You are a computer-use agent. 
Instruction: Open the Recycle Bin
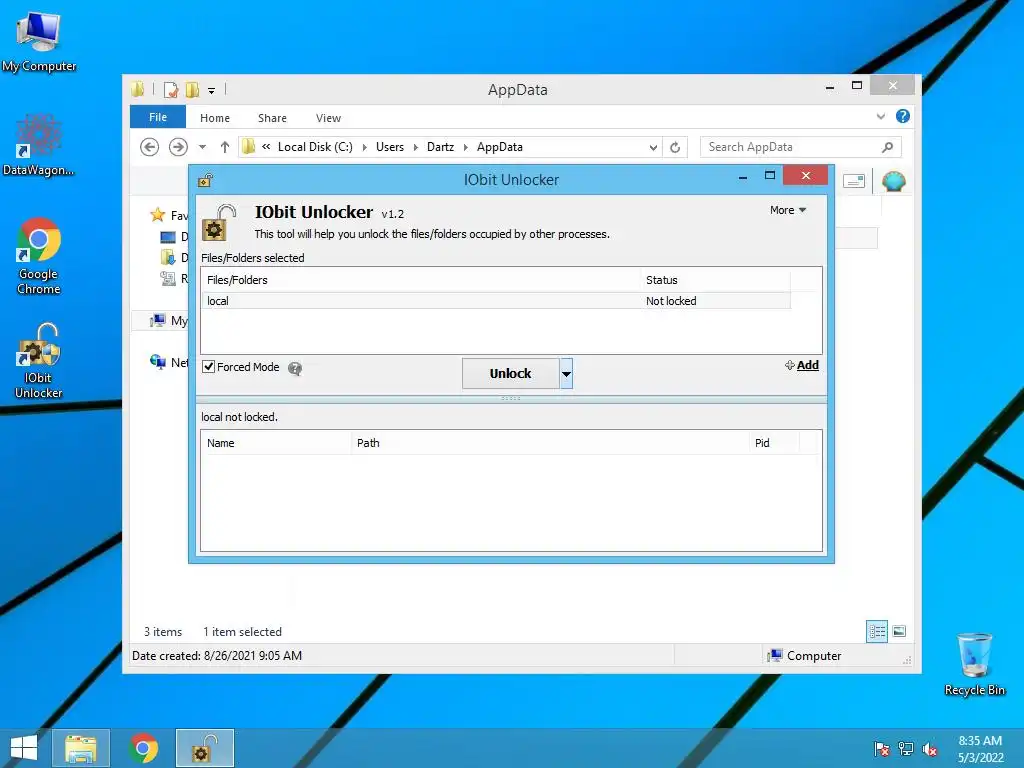pyautogui.click(x=974, y=664)
